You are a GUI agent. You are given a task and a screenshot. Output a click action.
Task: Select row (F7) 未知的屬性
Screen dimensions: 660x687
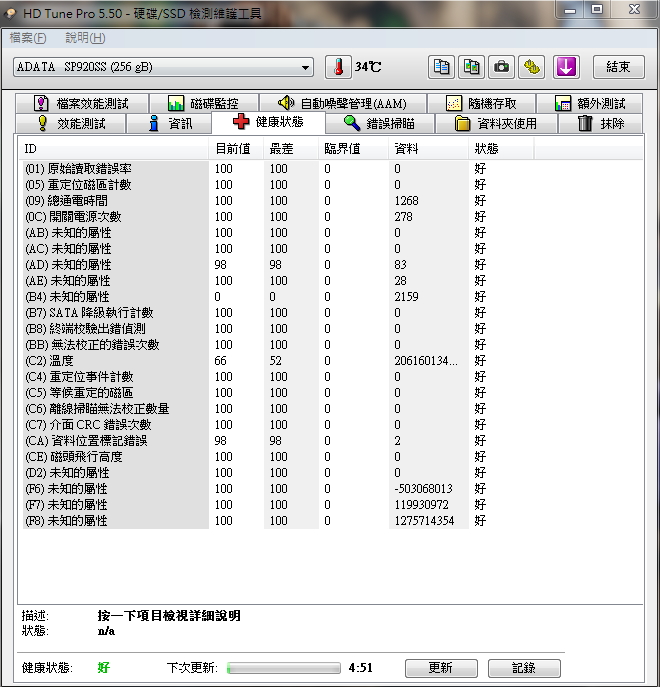pos(279,504)
